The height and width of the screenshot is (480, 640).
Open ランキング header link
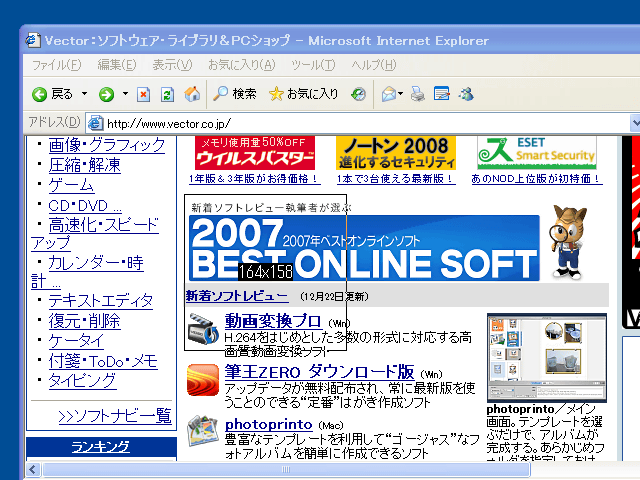tap(100, 447)
